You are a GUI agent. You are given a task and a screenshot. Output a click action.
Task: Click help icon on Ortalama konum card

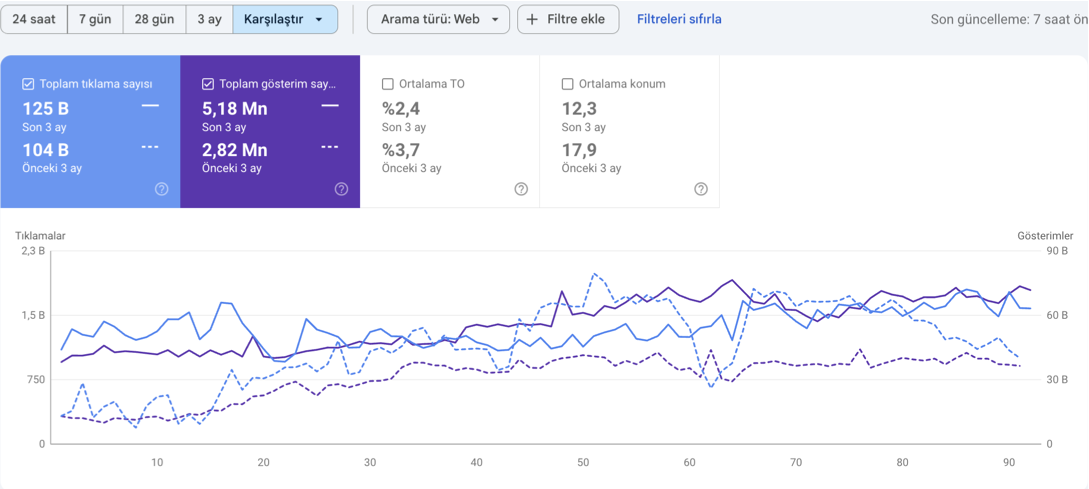pyautogui.click(x=701, y=189)
